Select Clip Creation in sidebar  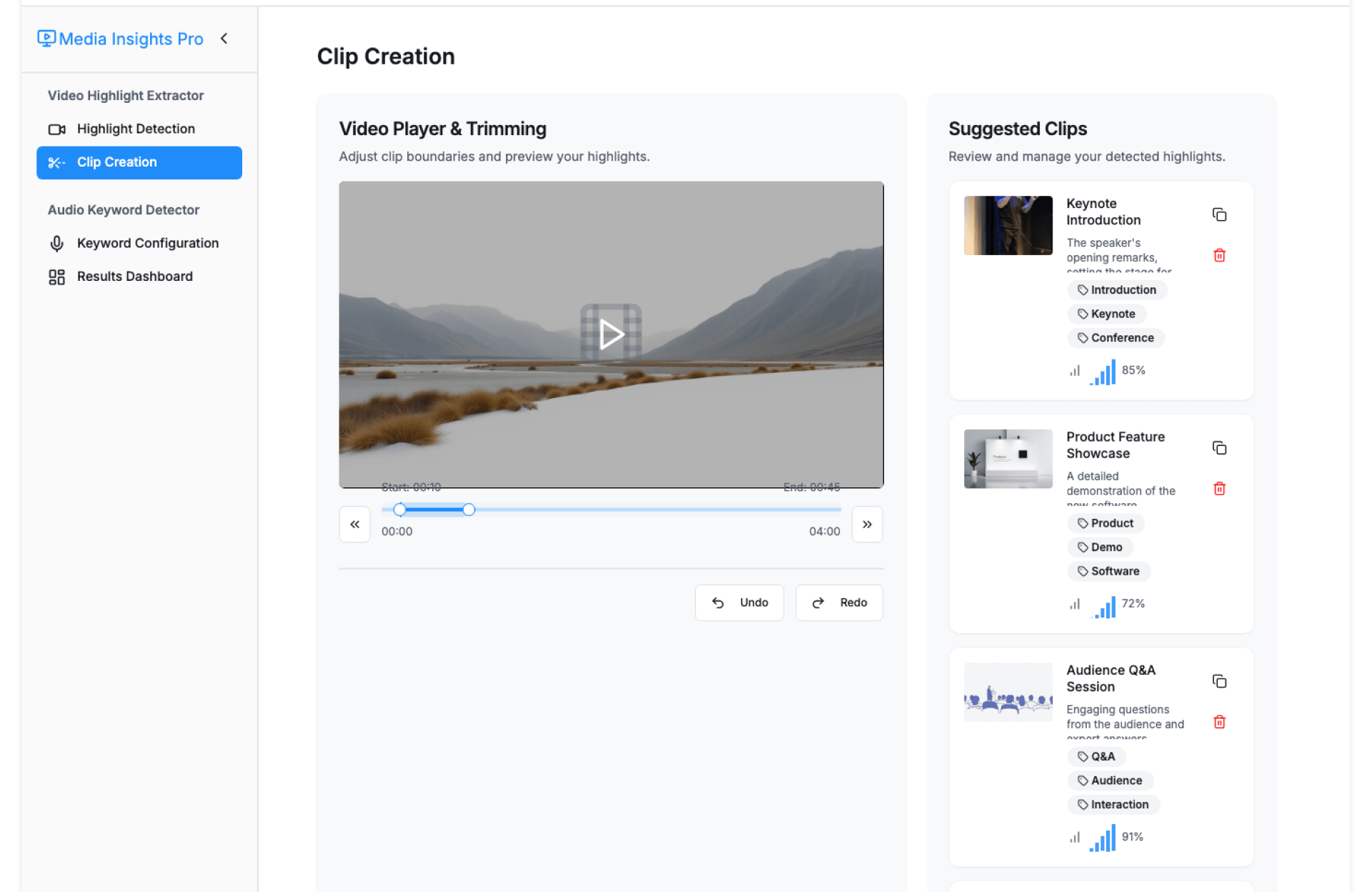pos(139,162)
